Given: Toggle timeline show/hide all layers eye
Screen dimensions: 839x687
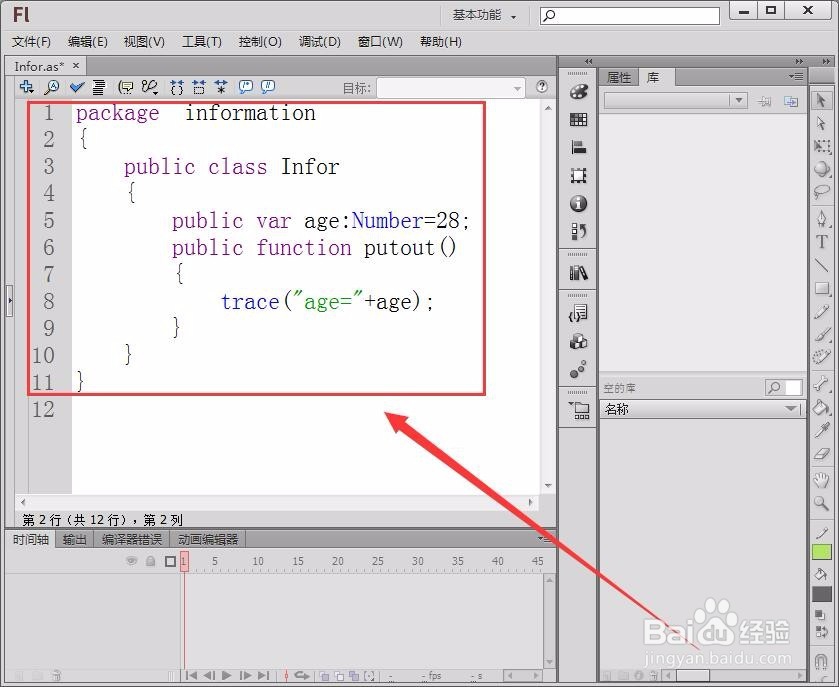Looking at the screenshot, I should pyautogui.click(x=131, y=561).
